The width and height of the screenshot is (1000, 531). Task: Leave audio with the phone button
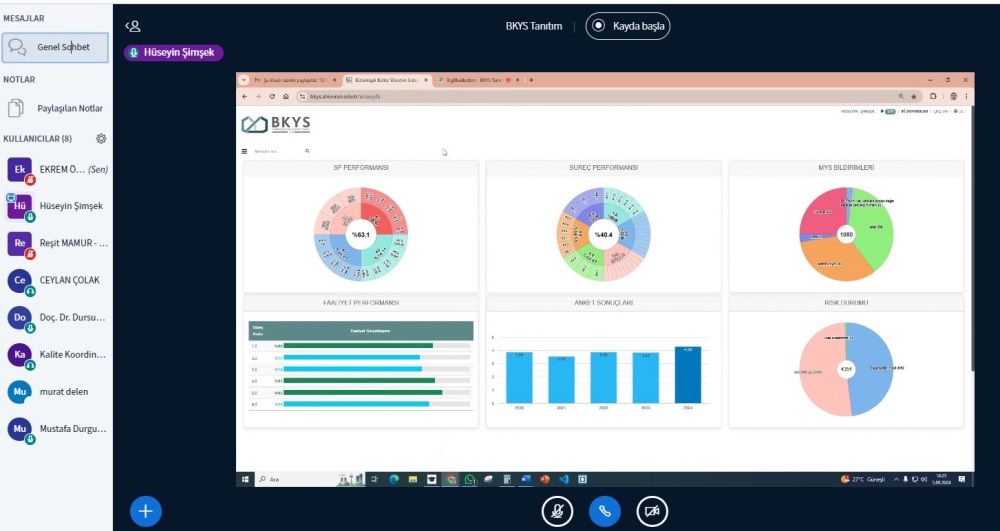tap(604, 511)
